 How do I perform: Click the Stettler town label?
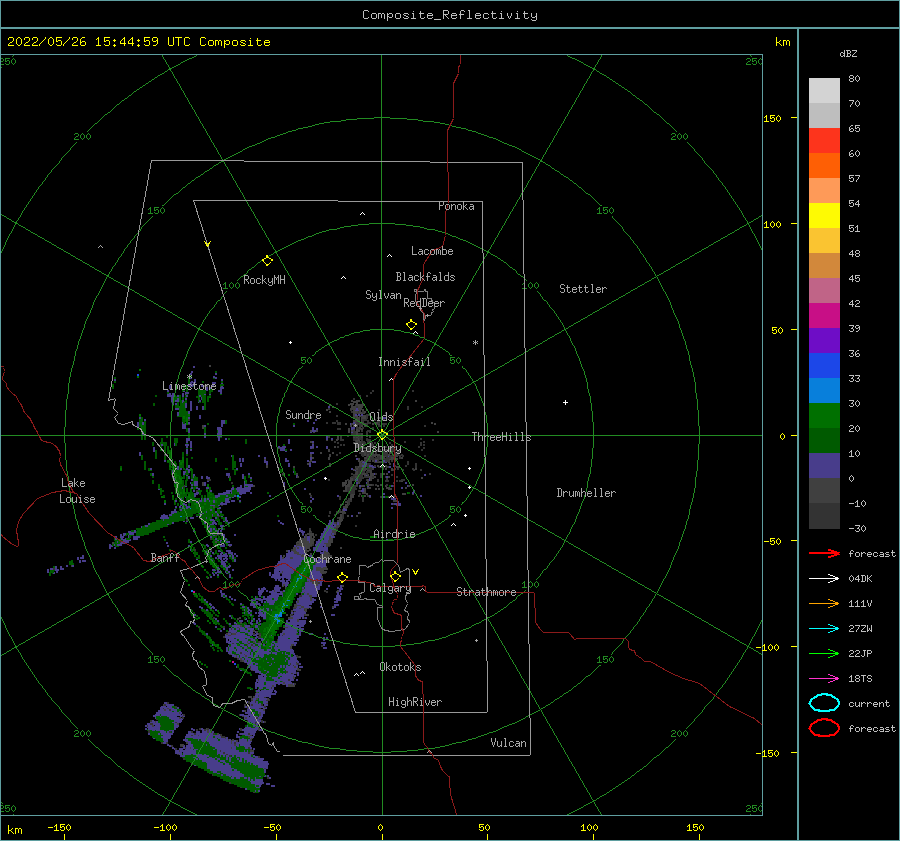(583, 289)
